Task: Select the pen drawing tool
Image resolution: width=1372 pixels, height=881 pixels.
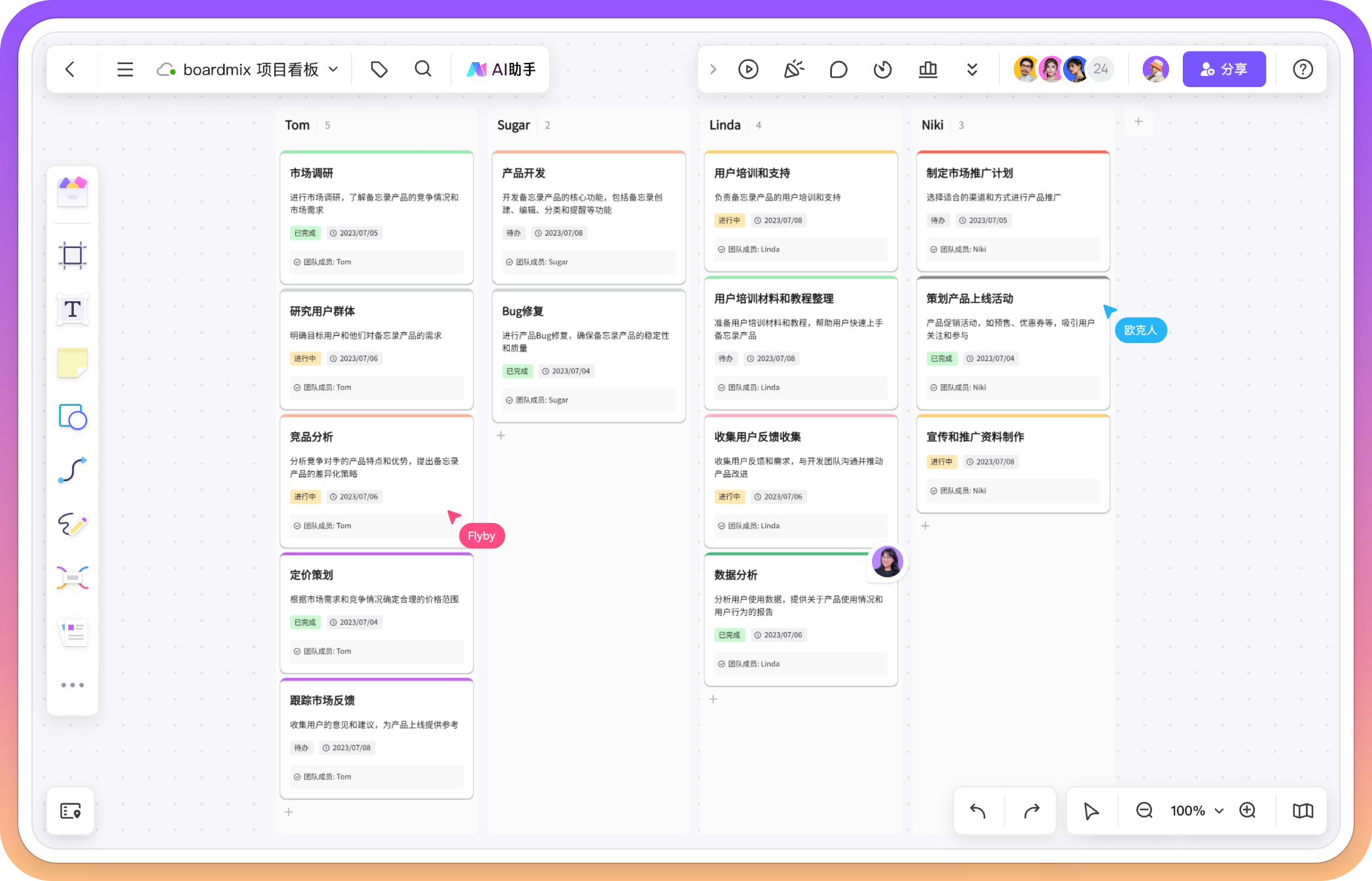Action: pyautogui.click(x=73, y=524)
